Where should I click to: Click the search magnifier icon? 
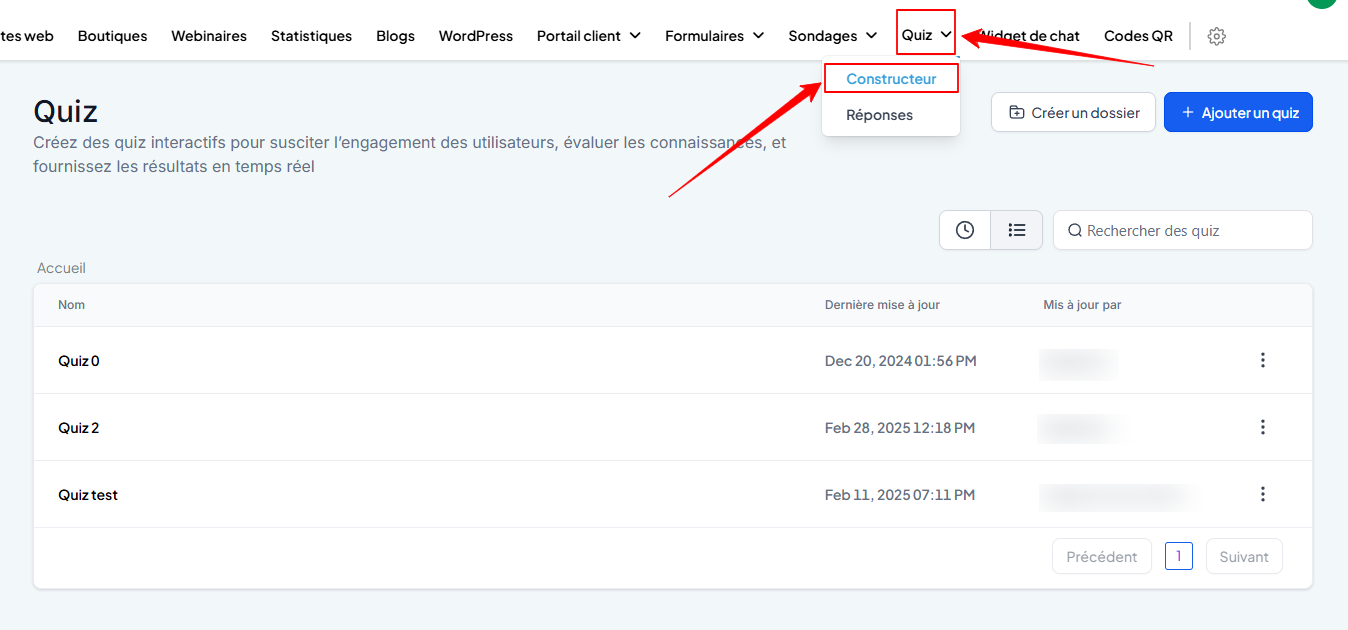(x=1075, y=230)
